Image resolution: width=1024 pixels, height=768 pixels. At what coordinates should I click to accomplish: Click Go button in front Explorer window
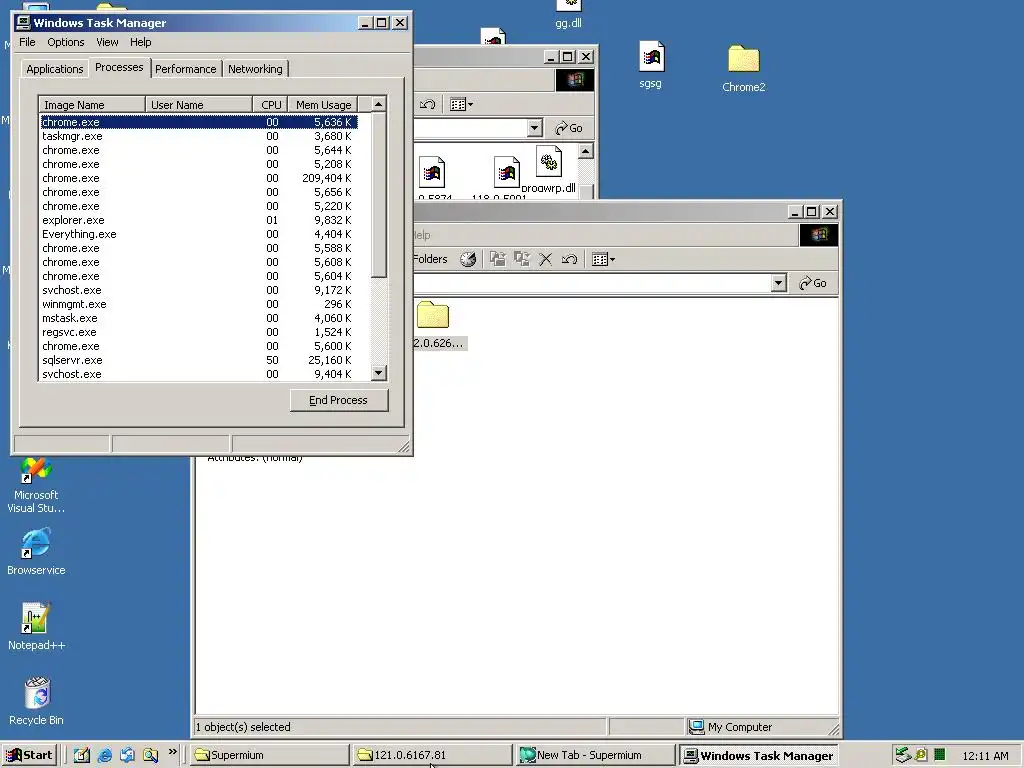pyautogui.click(x=813, y=283)
